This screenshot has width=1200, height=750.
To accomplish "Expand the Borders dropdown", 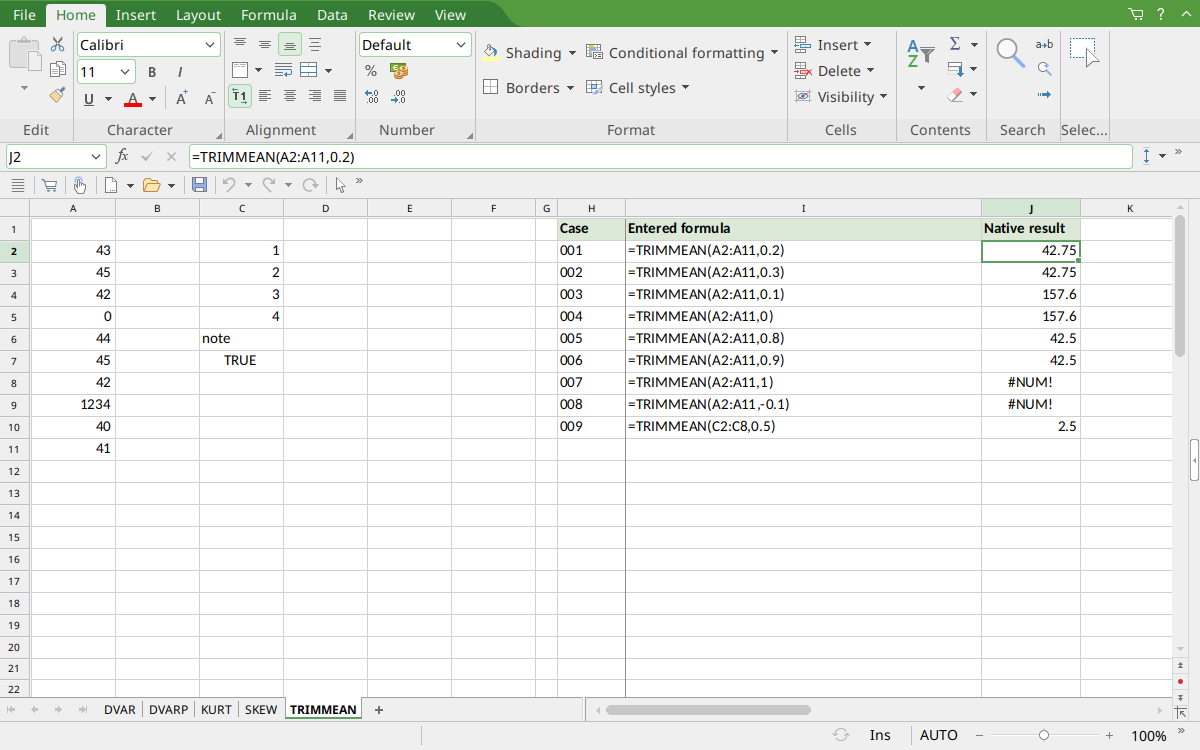I will point(570,88).
